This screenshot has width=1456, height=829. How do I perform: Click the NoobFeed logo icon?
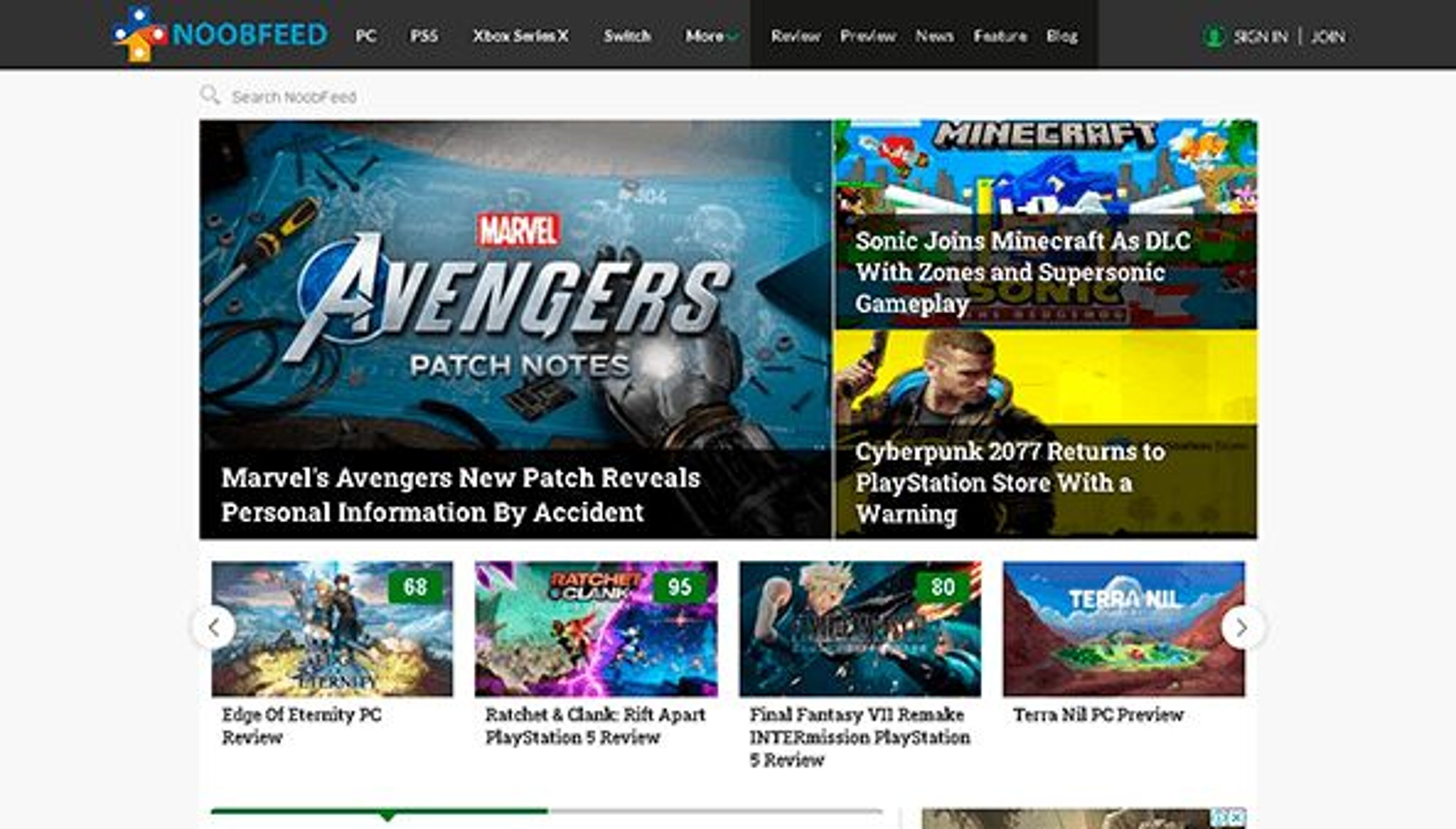click(138, 35)
